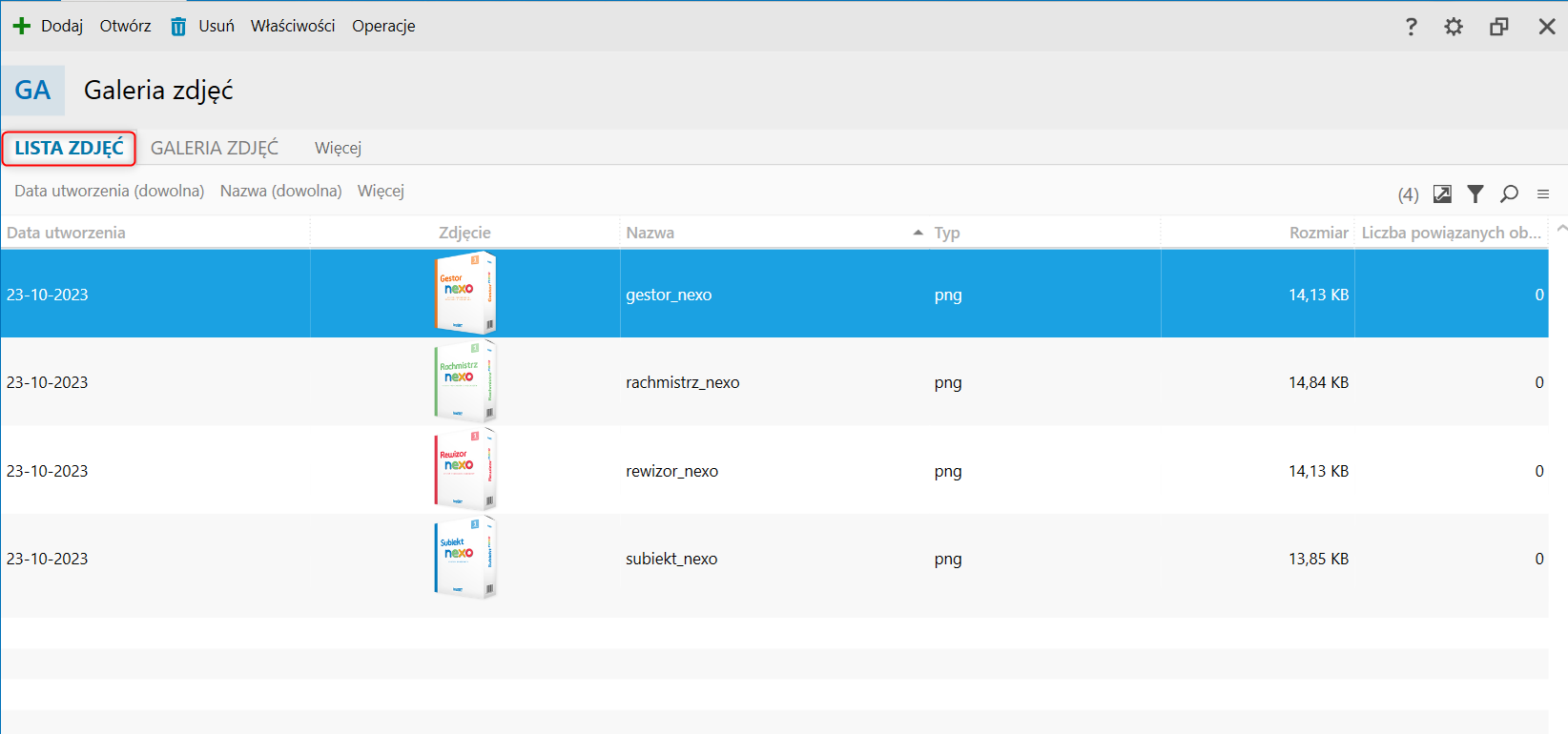Open Nazwa (dowolna) filter
The width and height of the screenshot is (1568, 734).
coord(280,191)
